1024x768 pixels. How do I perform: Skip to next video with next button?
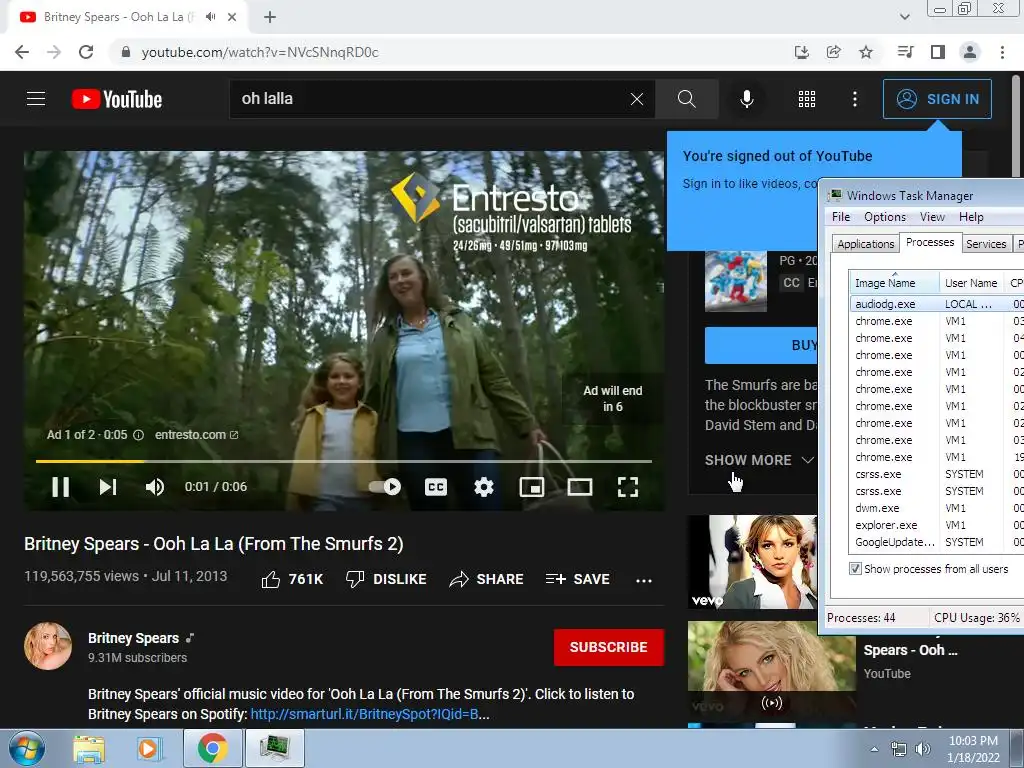[108, 487]
